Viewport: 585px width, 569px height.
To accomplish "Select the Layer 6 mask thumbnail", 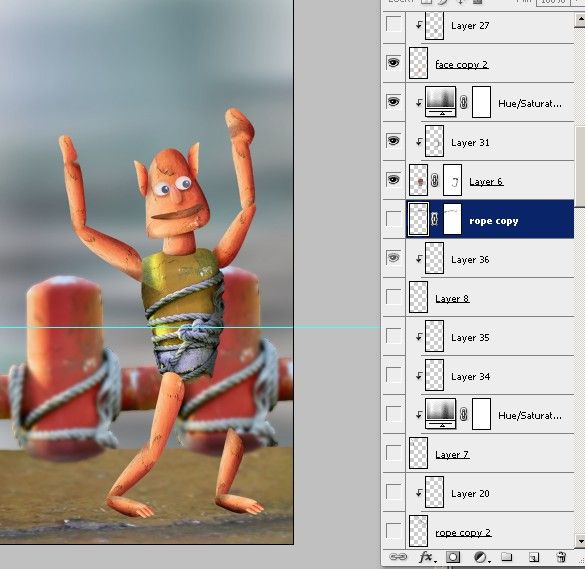I will tap(452, 180).
